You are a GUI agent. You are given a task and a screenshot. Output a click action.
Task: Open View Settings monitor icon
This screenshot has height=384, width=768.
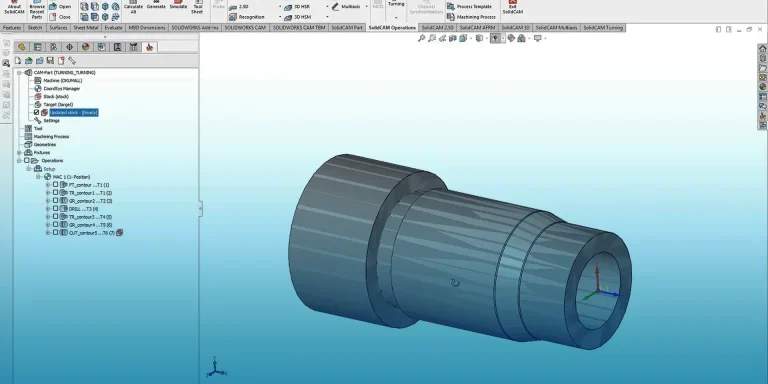pyautogui.click(x=538, y=38)
